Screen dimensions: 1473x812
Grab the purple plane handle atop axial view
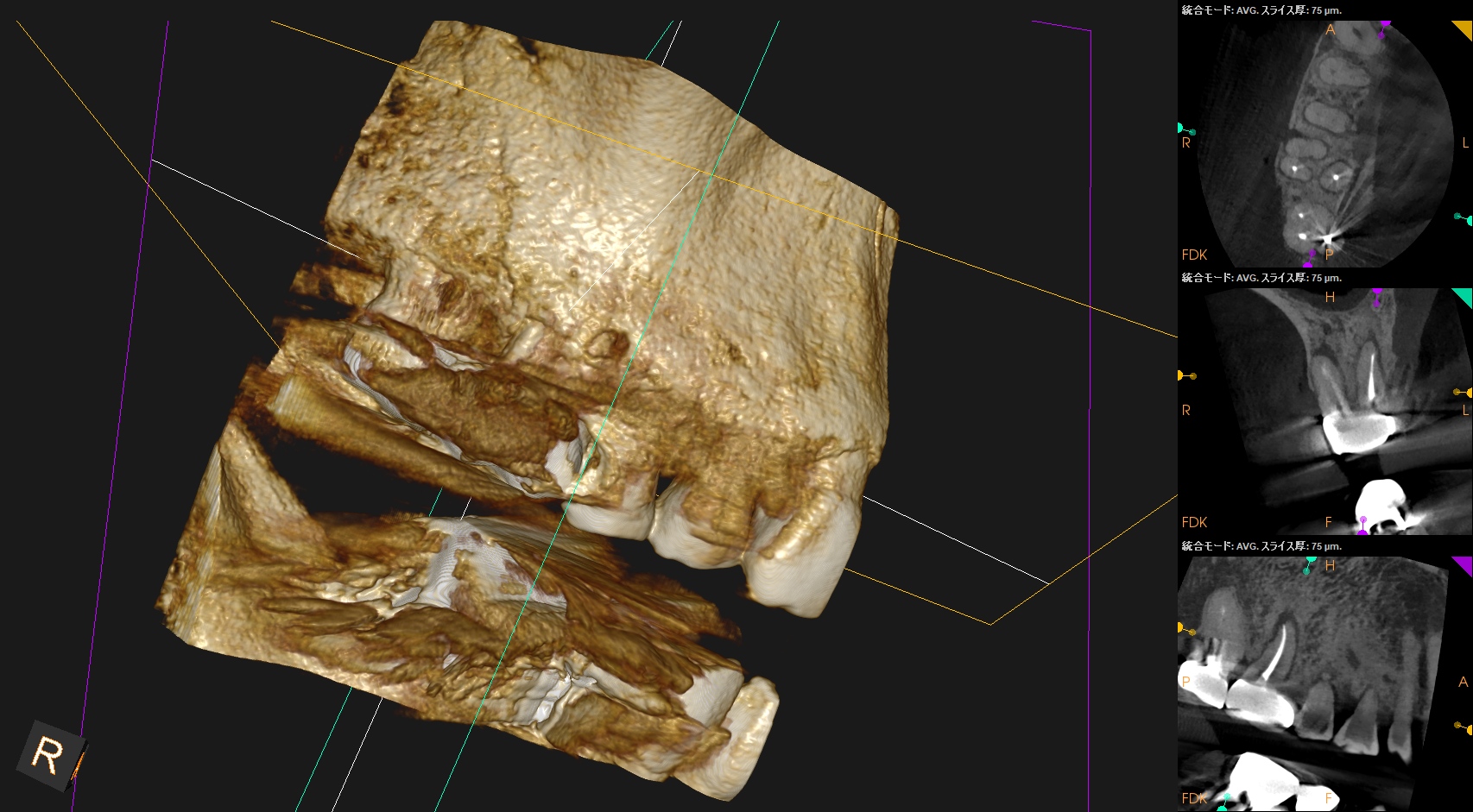[x=1384, y=26]
